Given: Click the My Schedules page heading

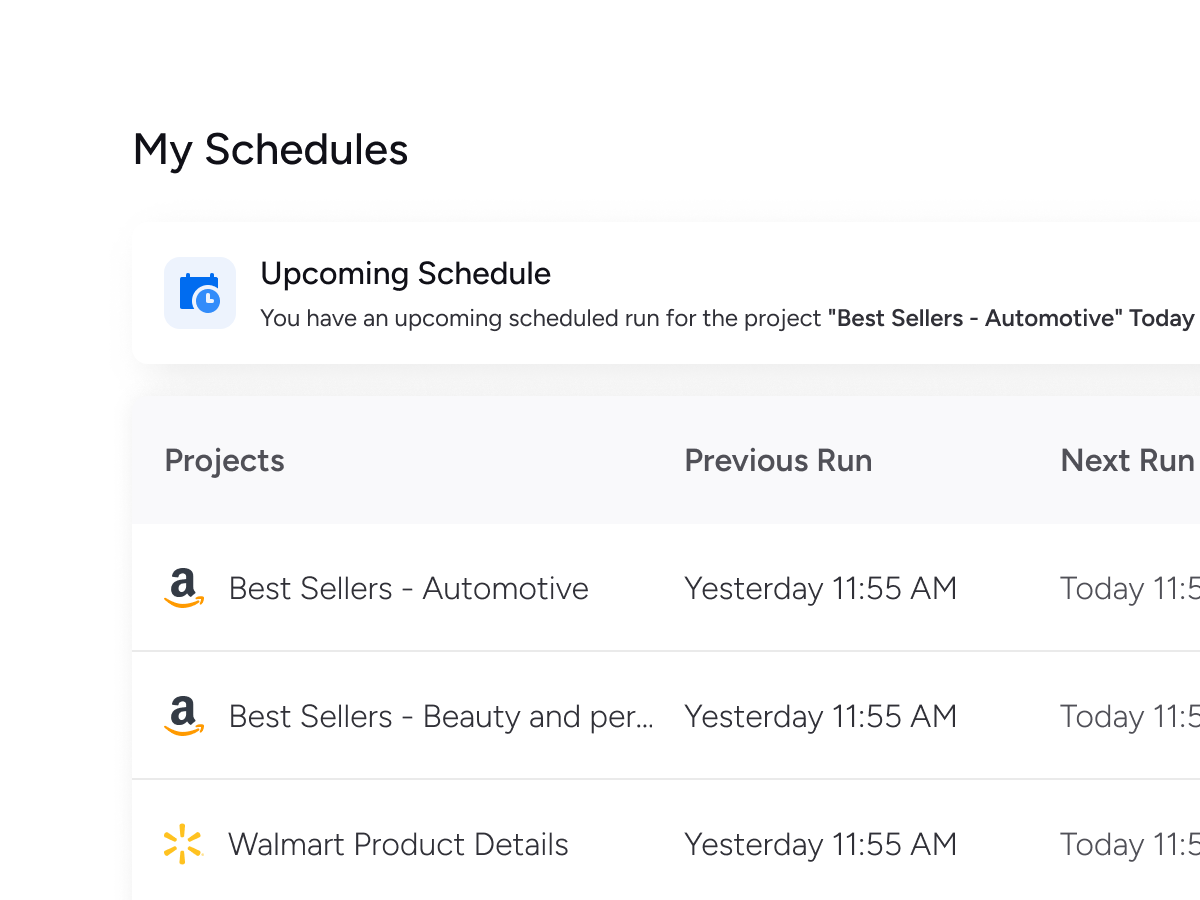Looking at the screenshot, I should tap(270, 150).
